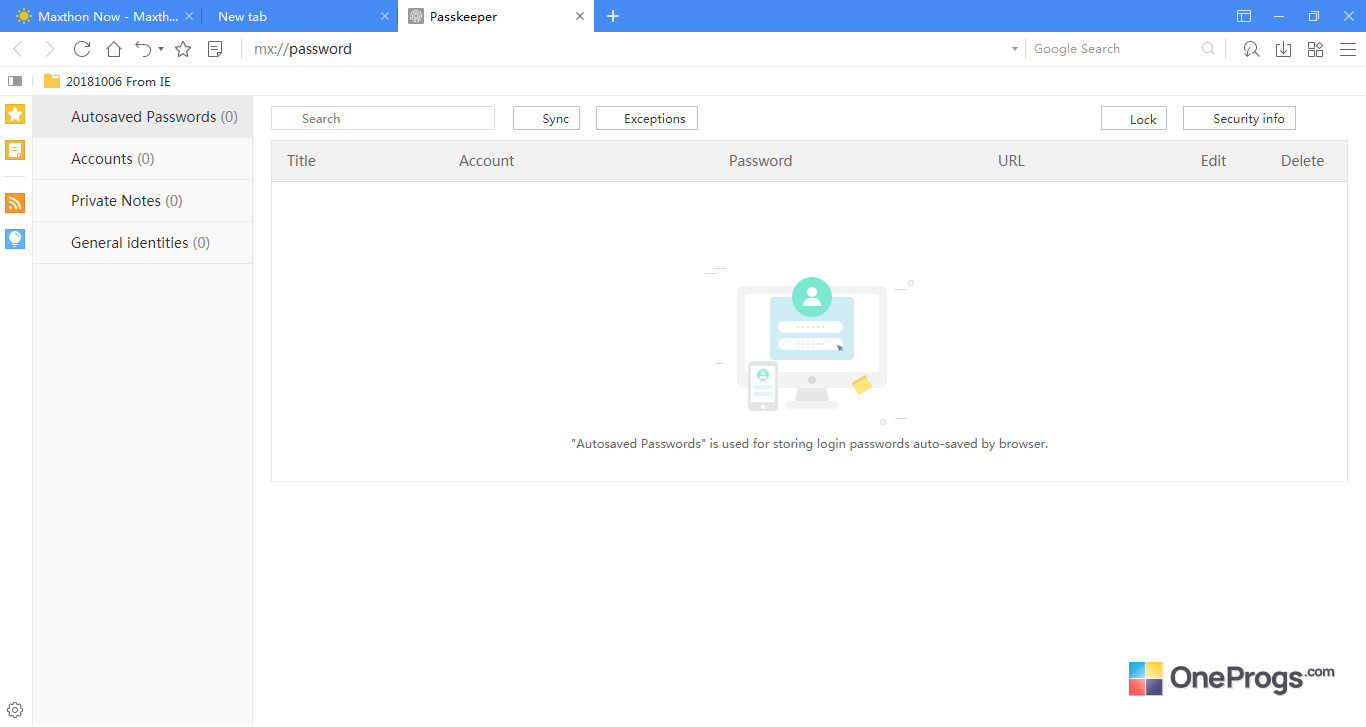The width and height of the screenshot is (1366, 727).
Task: Click the search magnifier icon
Action: click(x=1209, y=49)
